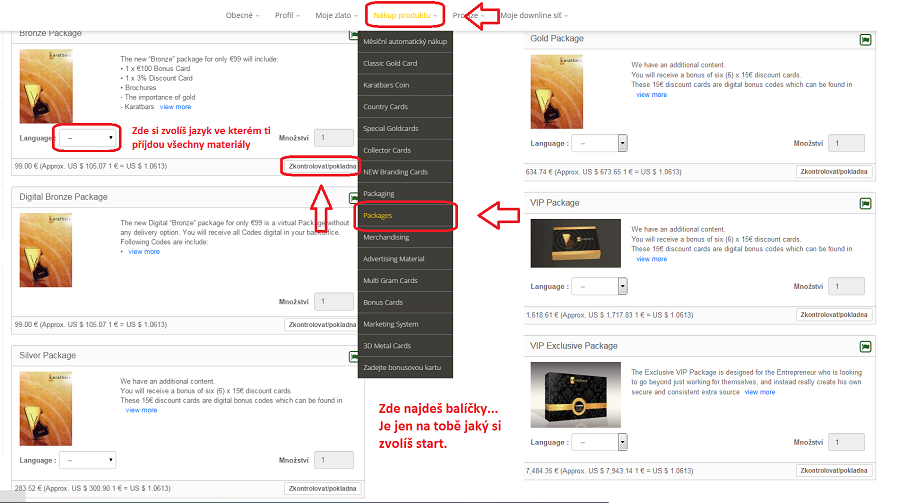Click Množství quantity field for Bronze Package
Screen dimensions: 900x503
pyautogui.click(x=334, y=138)
